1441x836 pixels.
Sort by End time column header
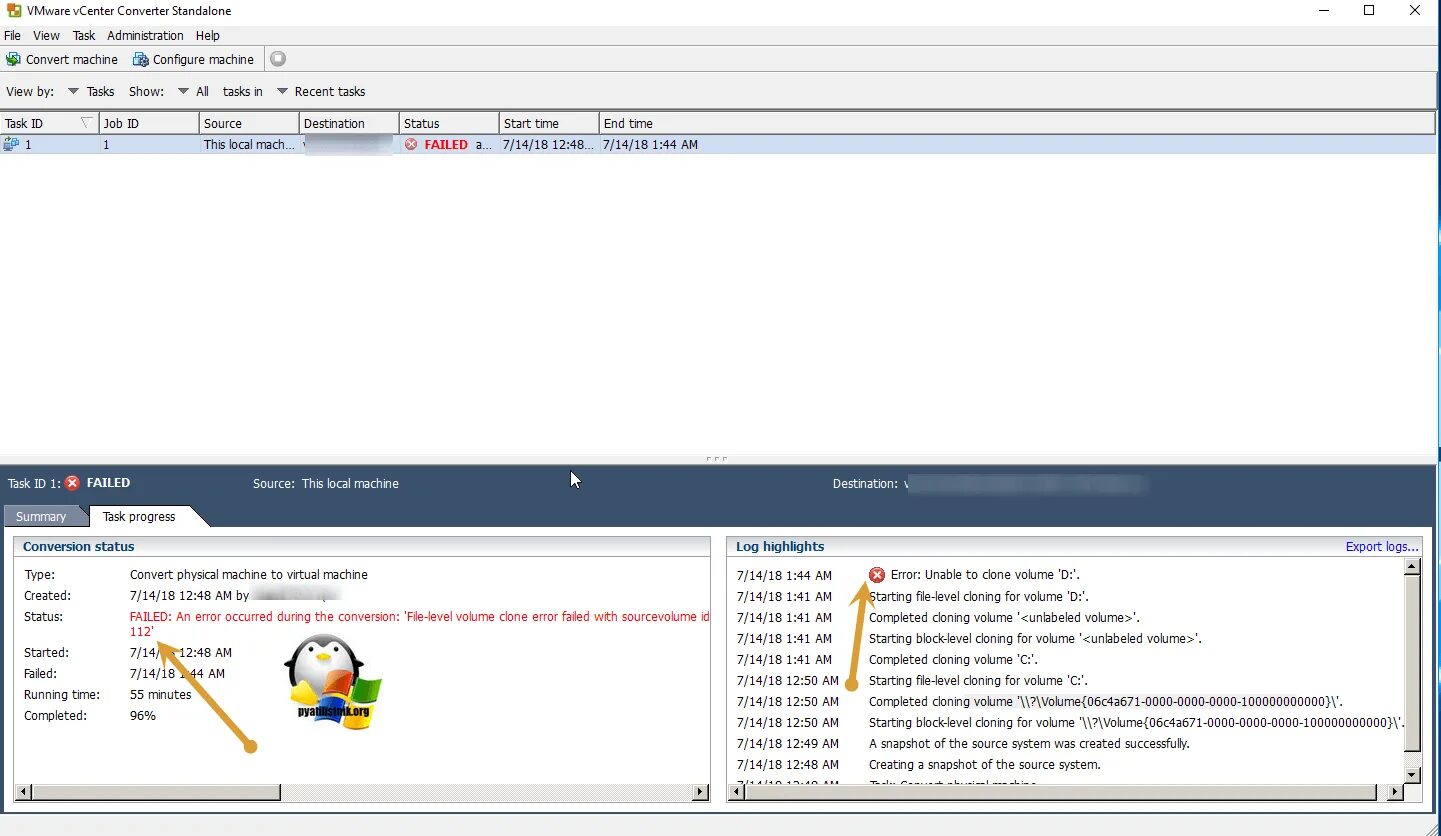pos(1017,123)
